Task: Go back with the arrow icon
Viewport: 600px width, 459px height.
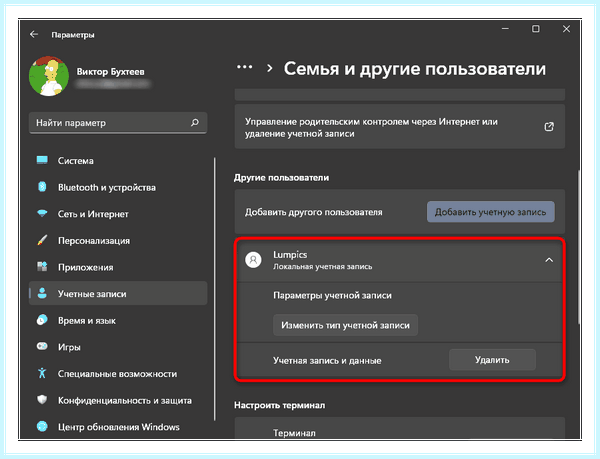Action: tap(34, 34)
